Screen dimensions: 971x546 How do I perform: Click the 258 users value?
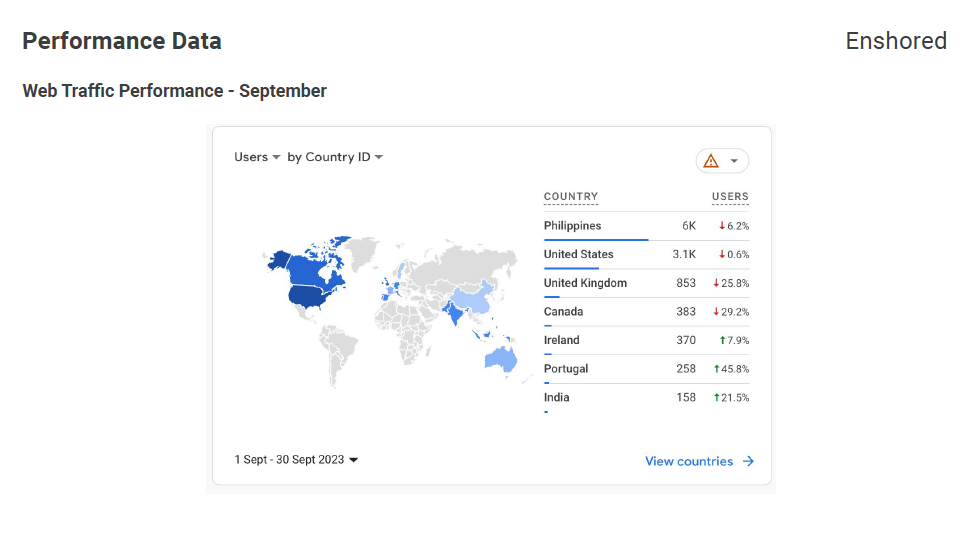[686, 369]
